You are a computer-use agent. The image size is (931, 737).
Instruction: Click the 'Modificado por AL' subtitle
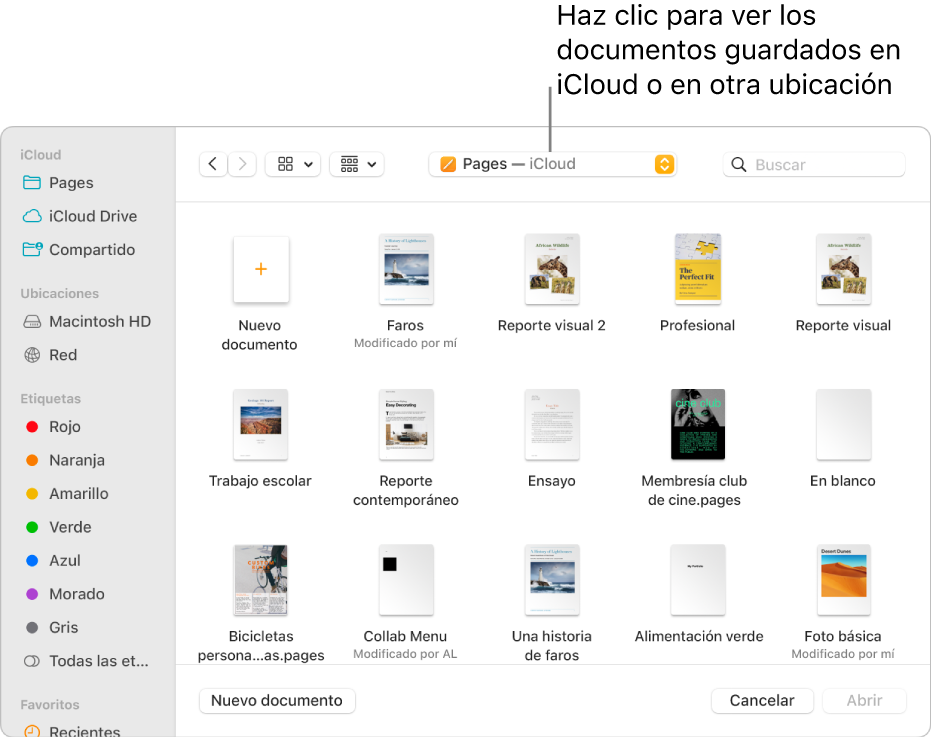point(406,654)
